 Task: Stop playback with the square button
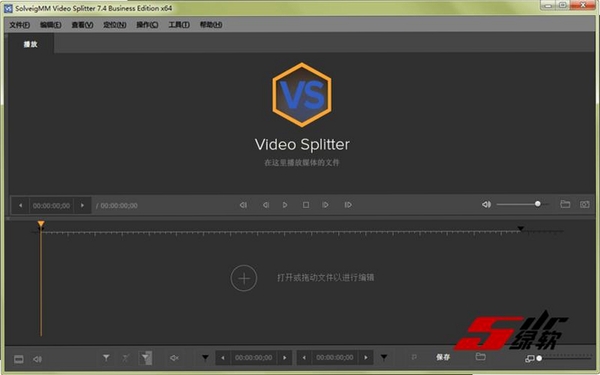pyautogui.click(x=306, y=205)
